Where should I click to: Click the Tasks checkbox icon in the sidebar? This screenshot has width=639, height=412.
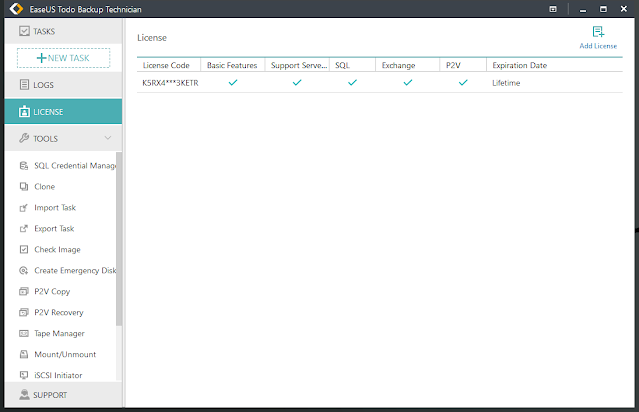24,31
